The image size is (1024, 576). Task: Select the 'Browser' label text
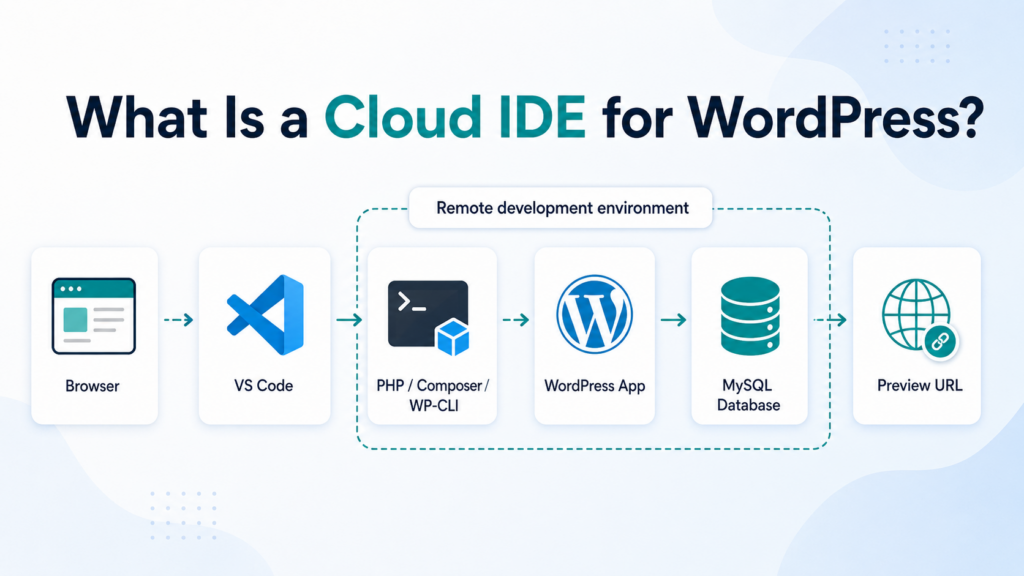coord(92,386)
